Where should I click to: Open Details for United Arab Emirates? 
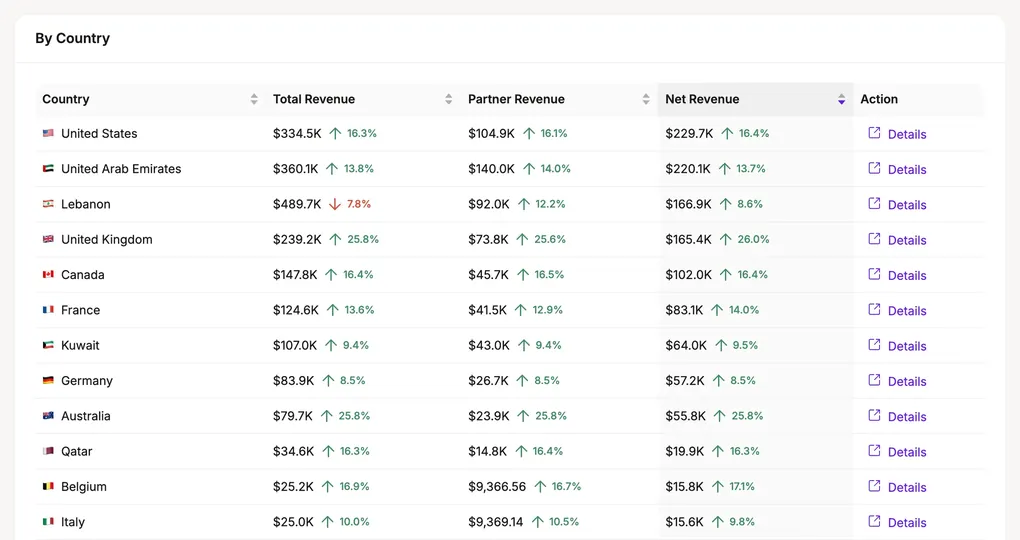tap(907, 169)
